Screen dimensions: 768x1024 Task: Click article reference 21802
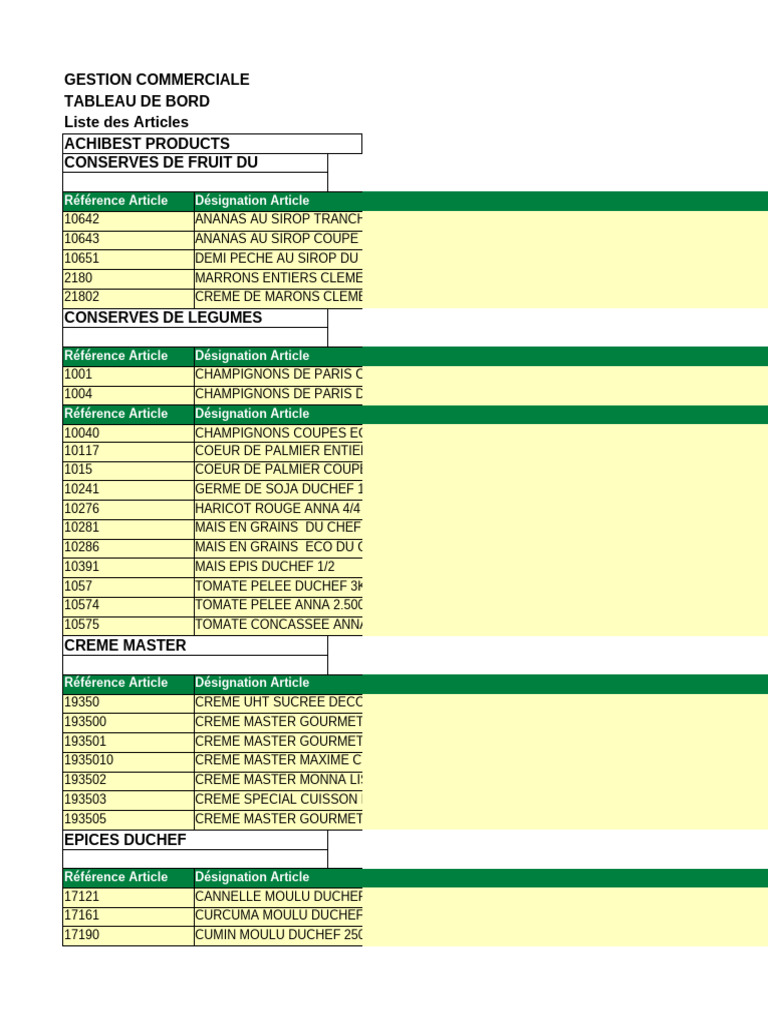(128, 298)
